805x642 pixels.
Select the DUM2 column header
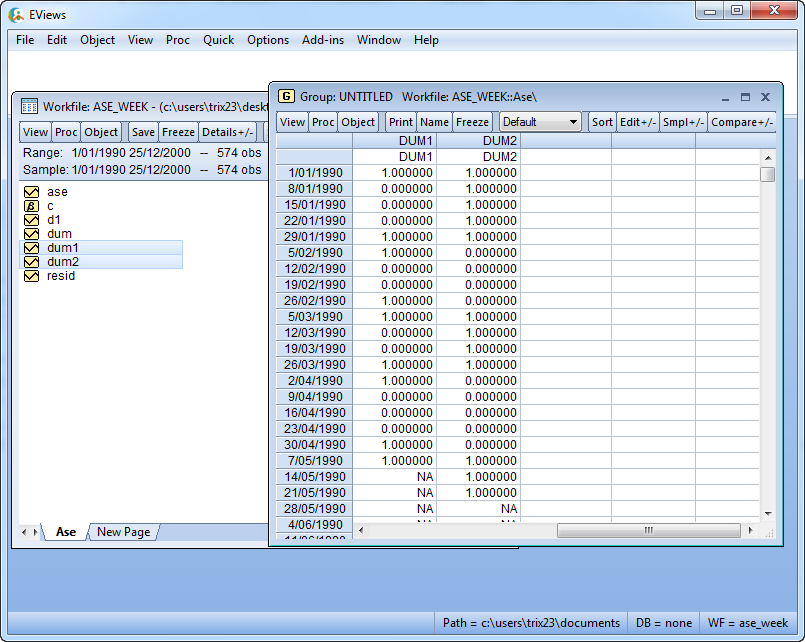click(x=478, y=141)
